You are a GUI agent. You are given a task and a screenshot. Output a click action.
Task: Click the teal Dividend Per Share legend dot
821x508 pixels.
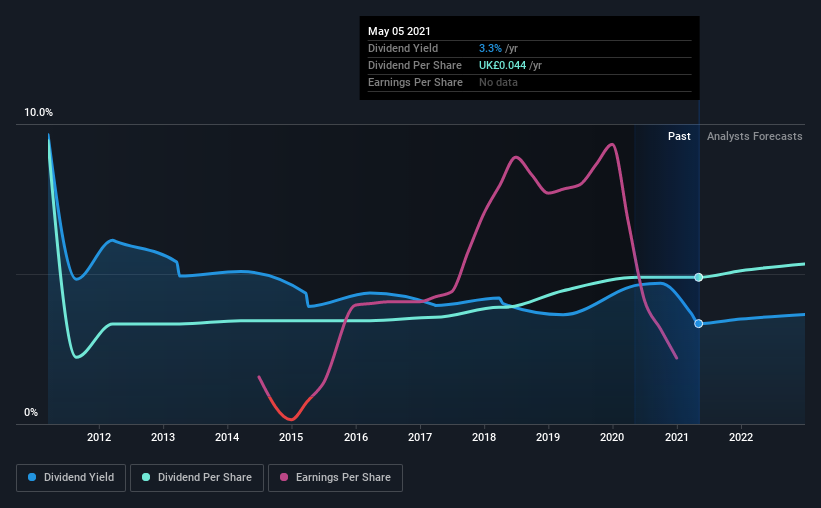tap(146, 477)
